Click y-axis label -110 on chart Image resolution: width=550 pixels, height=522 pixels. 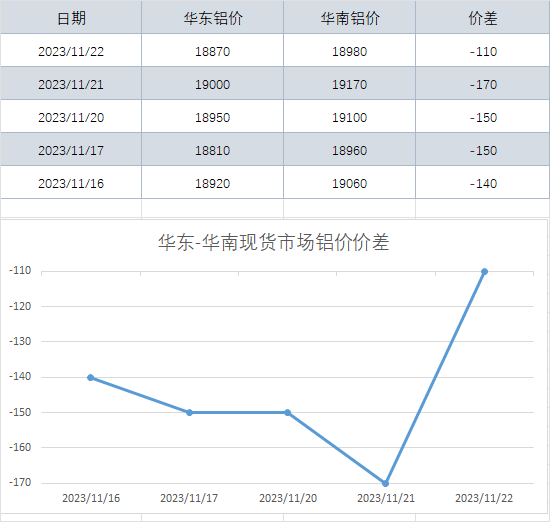click(x=20, y=270)
